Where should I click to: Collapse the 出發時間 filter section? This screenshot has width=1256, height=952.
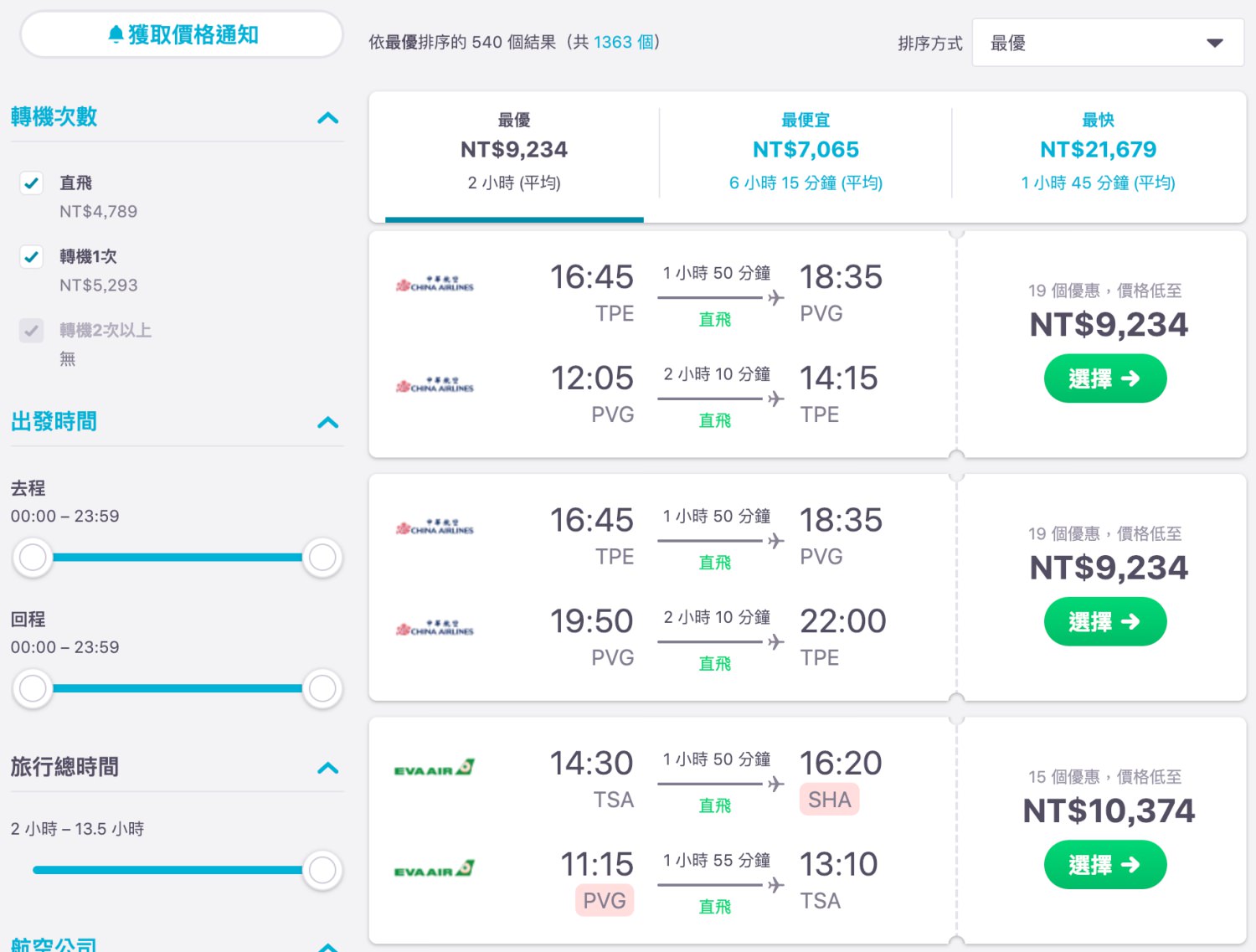(328, 422)
